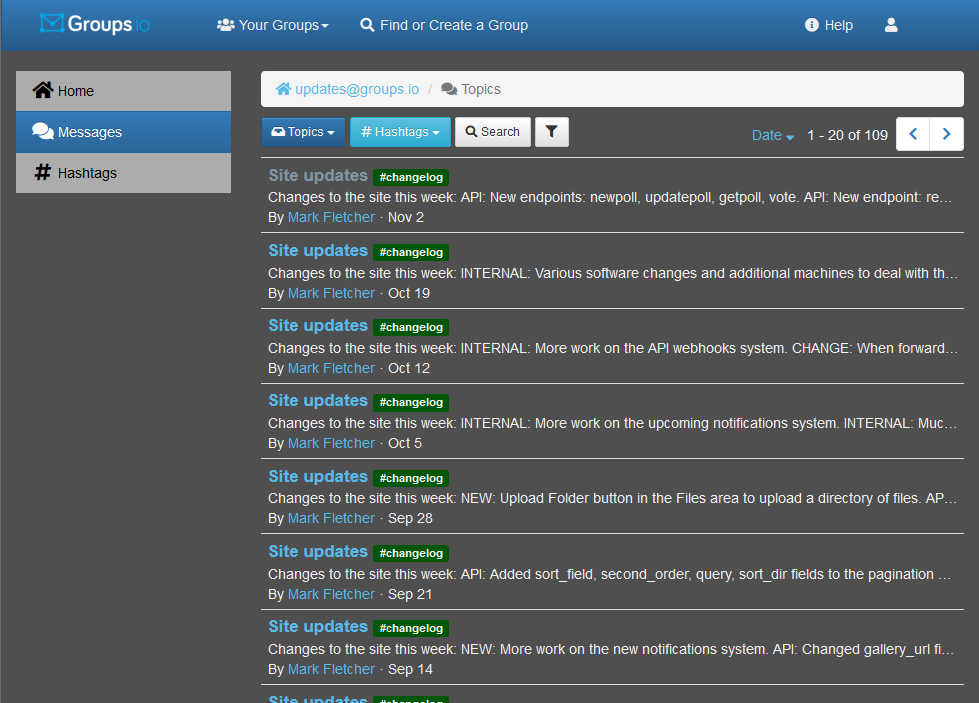Viewport: 979px width, 703px height.
Task: Open Mark Fletcher link on Oct 5 topic
Action: tap(331, 443)
